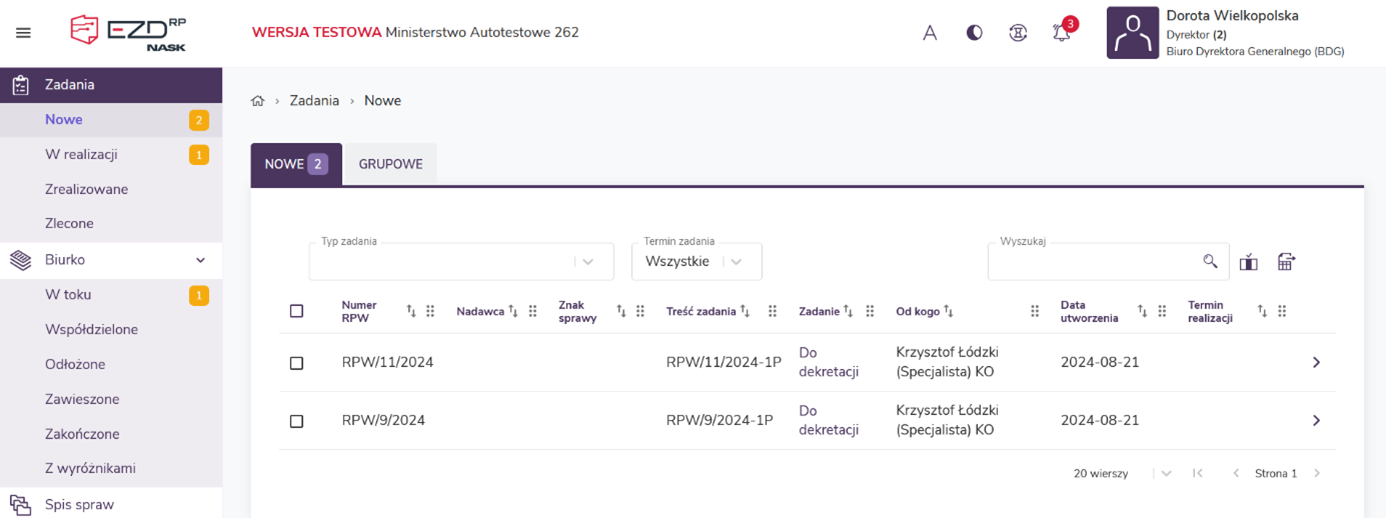
Task: Collapse the Biurko sidebar section
Action: click(200, 260)
